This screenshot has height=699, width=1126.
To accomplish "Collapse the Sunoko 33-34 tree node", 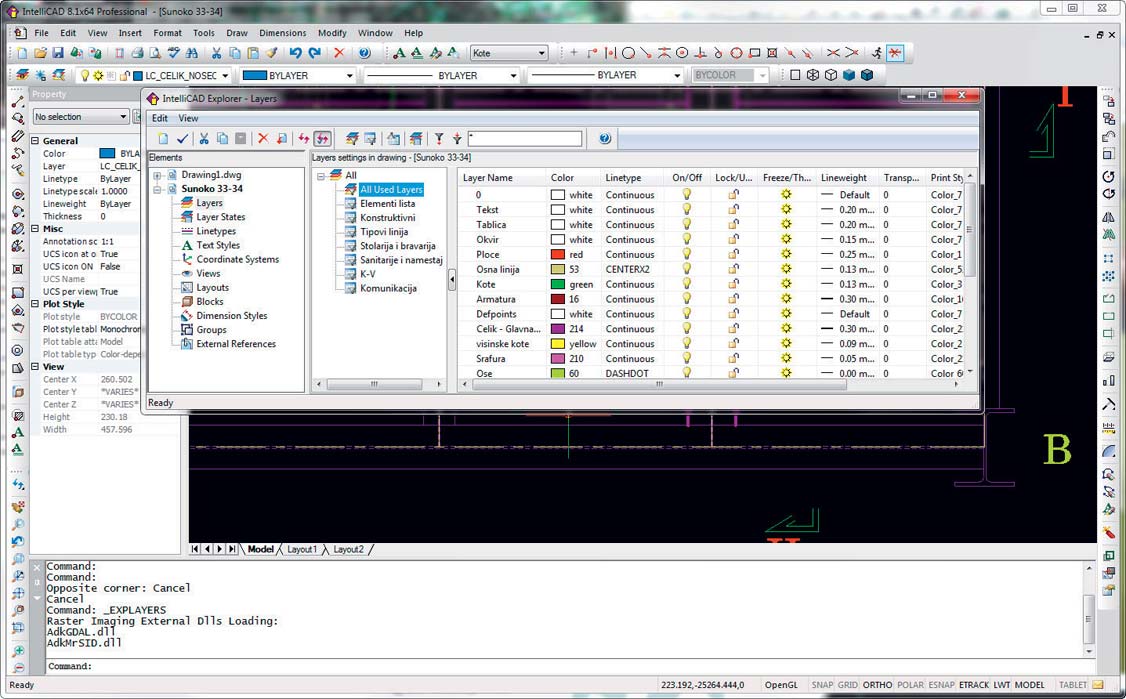I will point(157,189).
